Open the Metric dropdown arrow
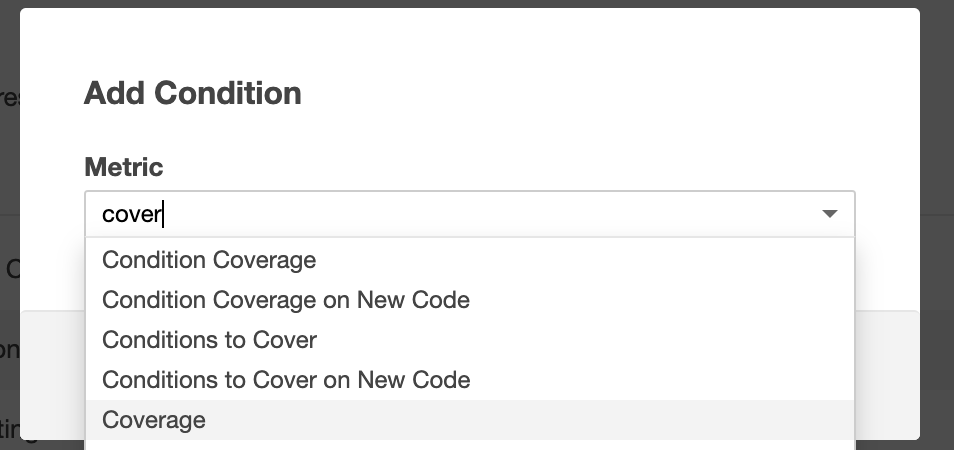954x450 pixels. pyautogui.click(x=829, y=214)
